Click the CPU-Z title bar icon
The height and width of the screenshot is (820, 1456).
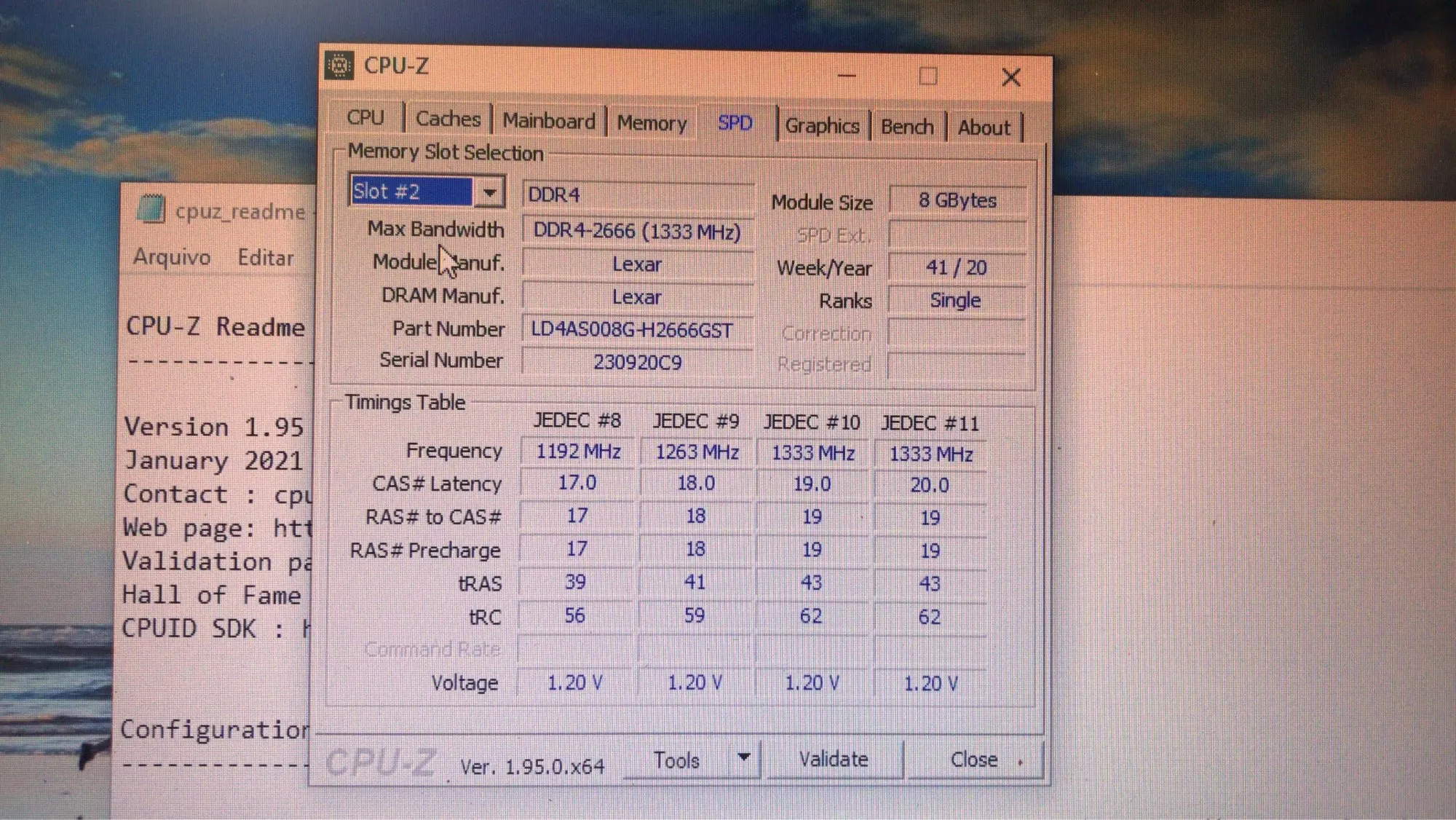[339, 66]
